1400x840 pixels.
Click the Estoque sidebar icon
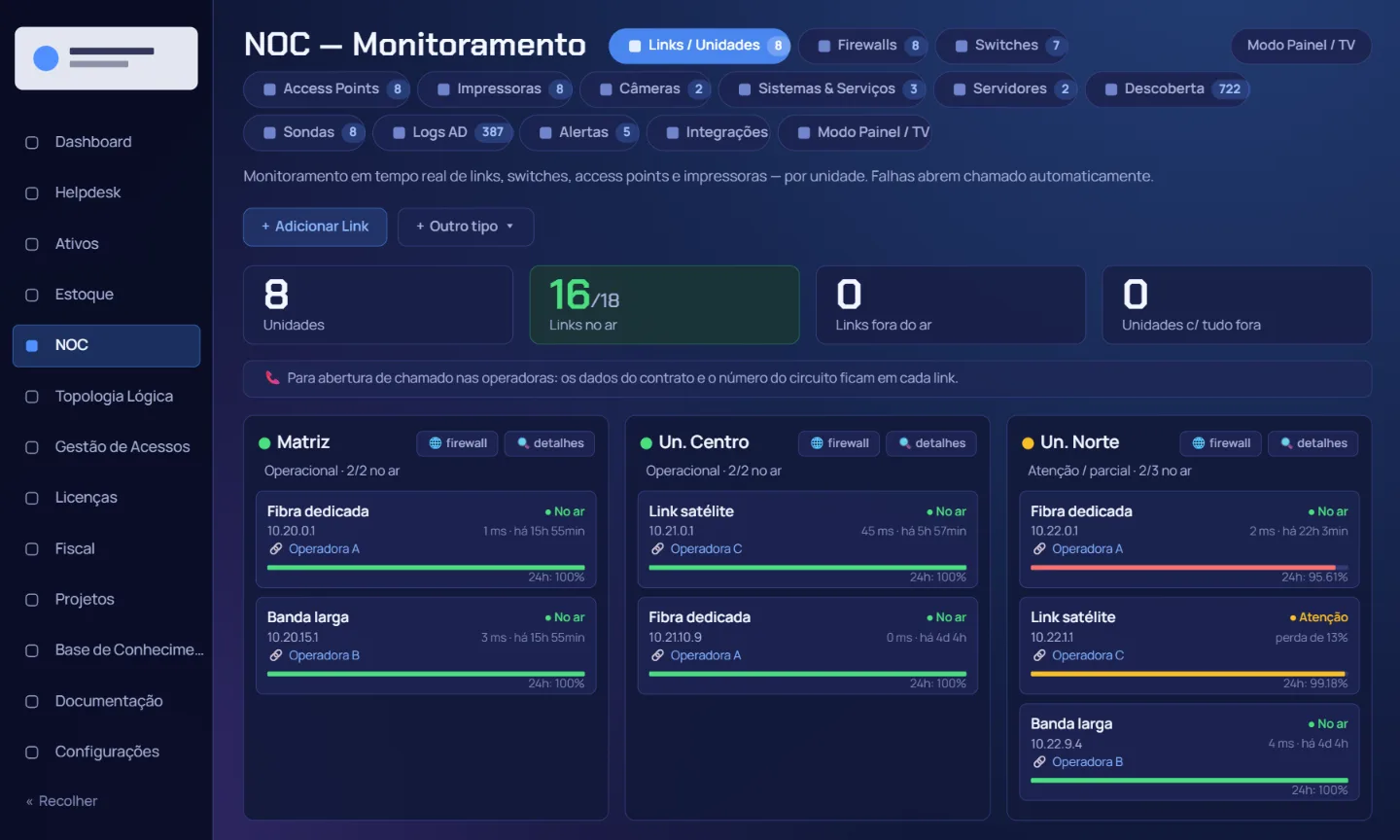(32, 295)
